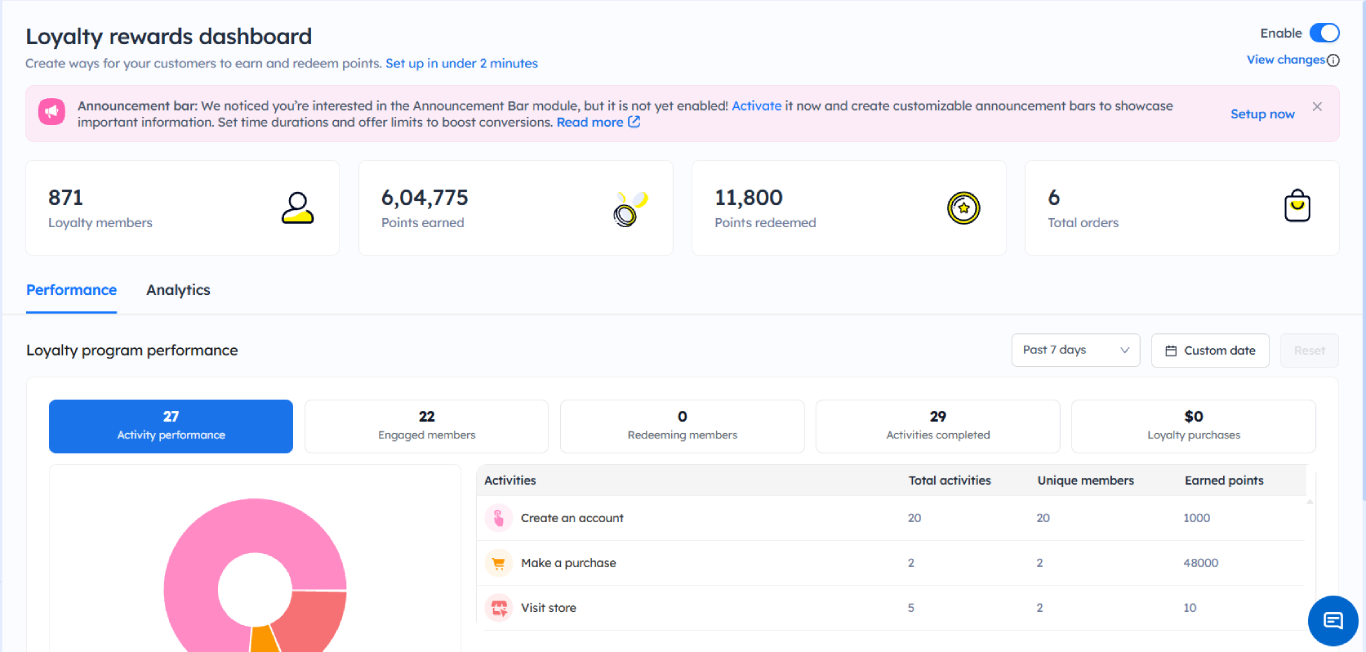Click the Points earned coins icon
1366x652 pixels.
coord(630,208)
